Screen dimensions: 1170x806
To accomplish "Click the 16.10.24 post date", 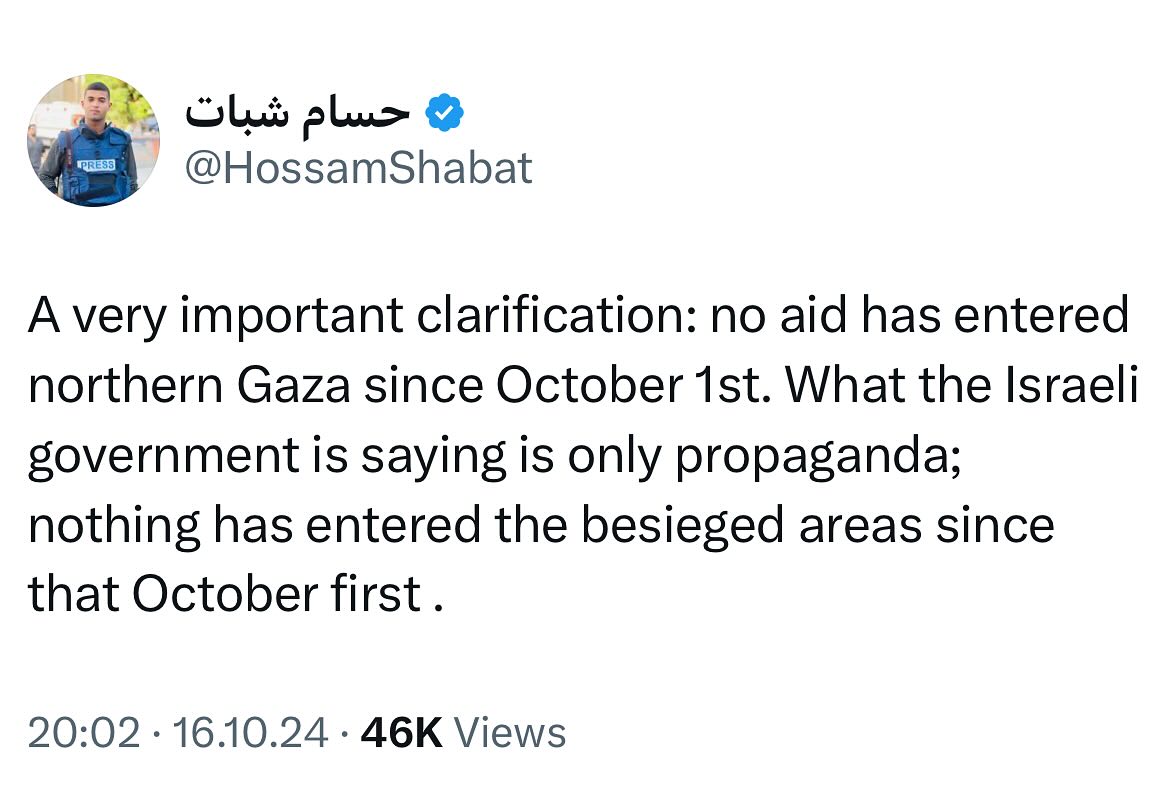I will click(x=250, y=733).
